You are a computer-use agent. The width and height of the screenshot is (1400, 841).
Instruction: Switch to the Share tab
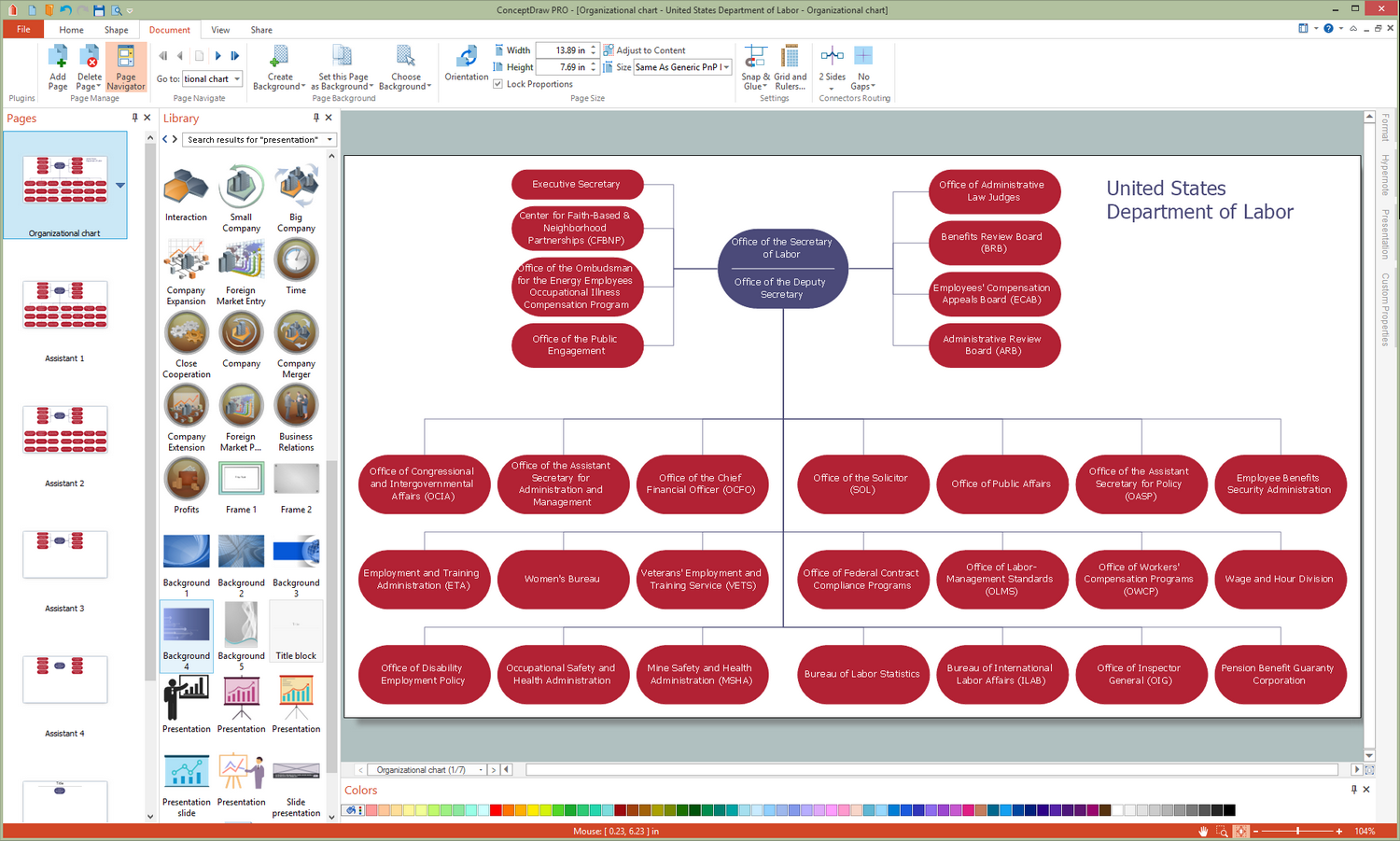[x=261, y=30]
